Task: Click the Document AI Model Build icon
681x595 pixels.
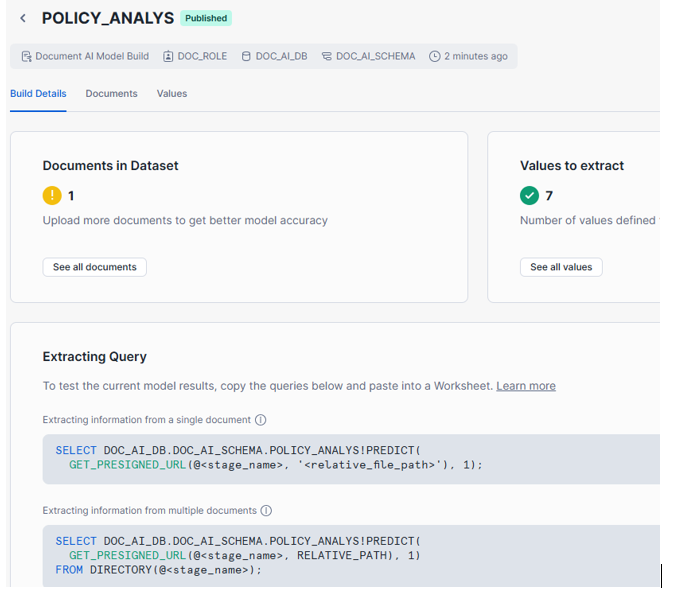Action: (27, 57)
